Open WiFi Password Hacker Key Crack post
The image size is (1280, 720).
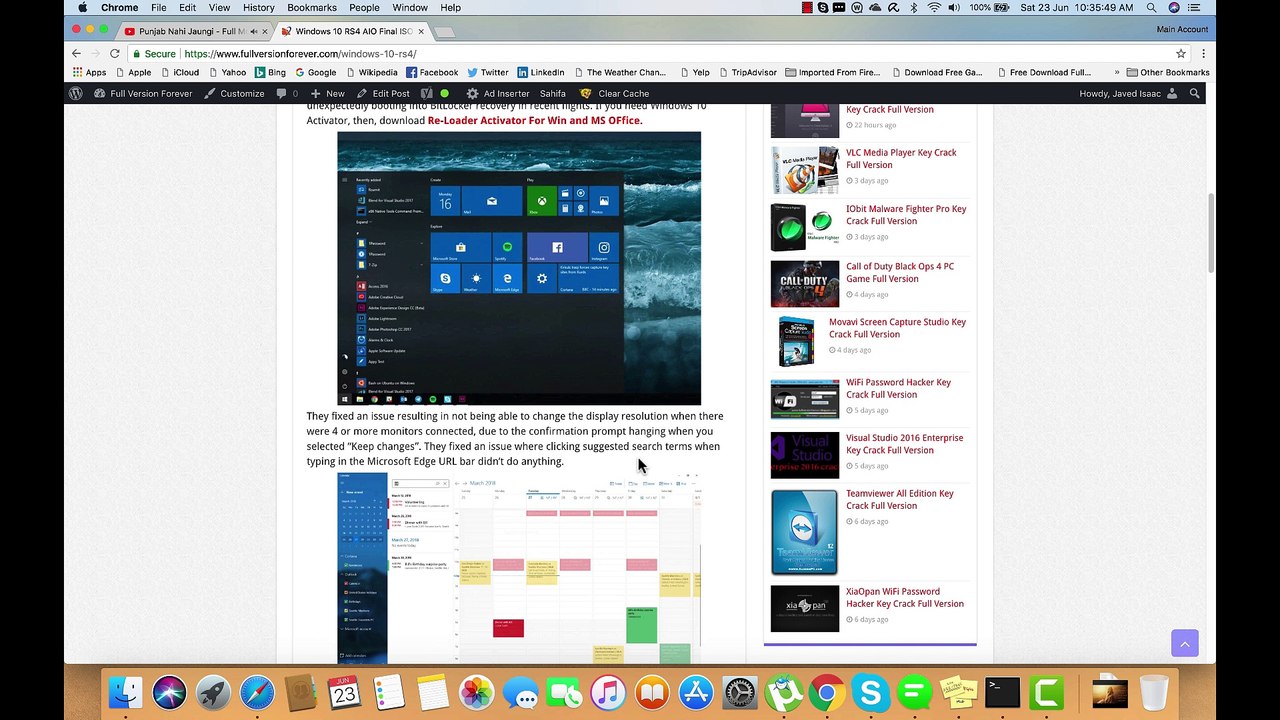click(x=898, y=388)
